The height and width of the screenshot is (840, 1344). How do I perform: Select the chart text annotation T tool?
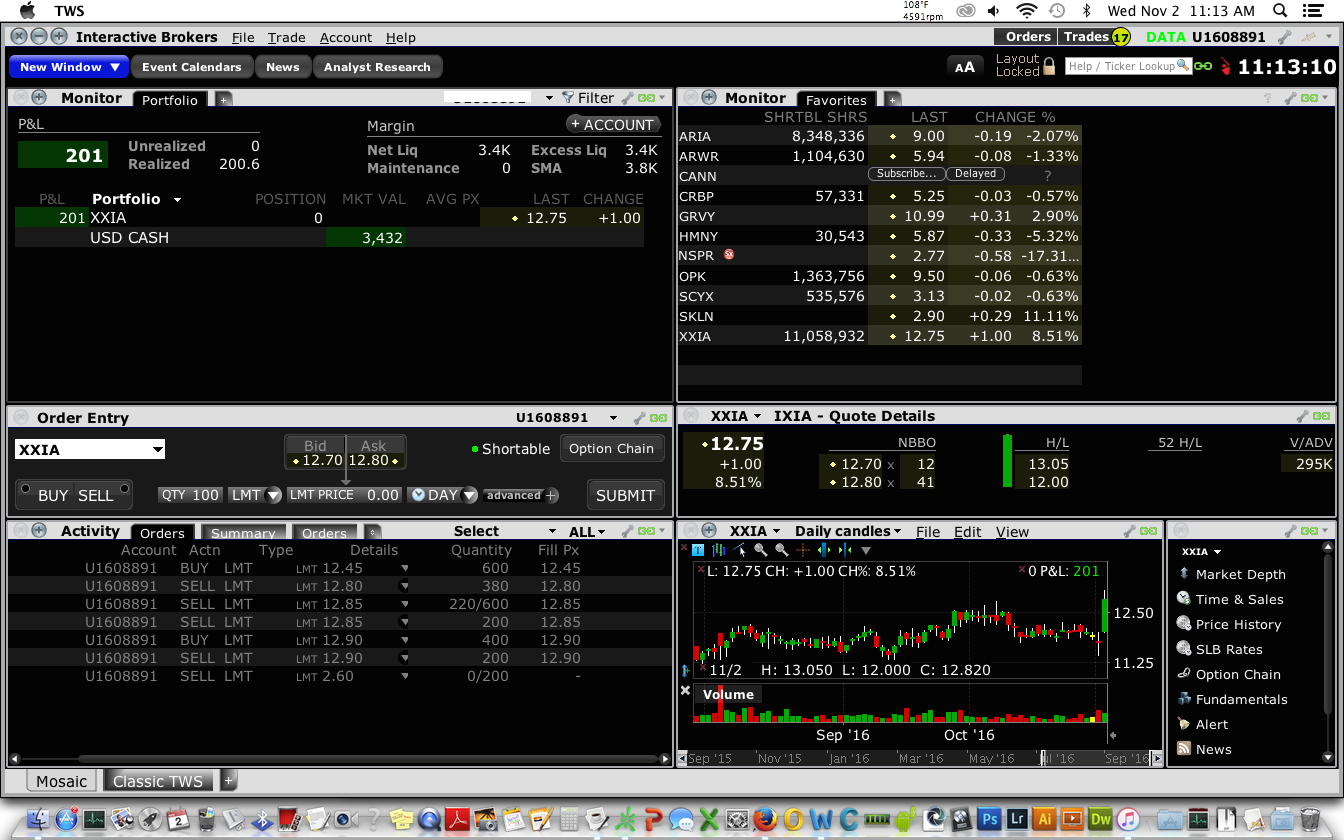tap(698, 550)
